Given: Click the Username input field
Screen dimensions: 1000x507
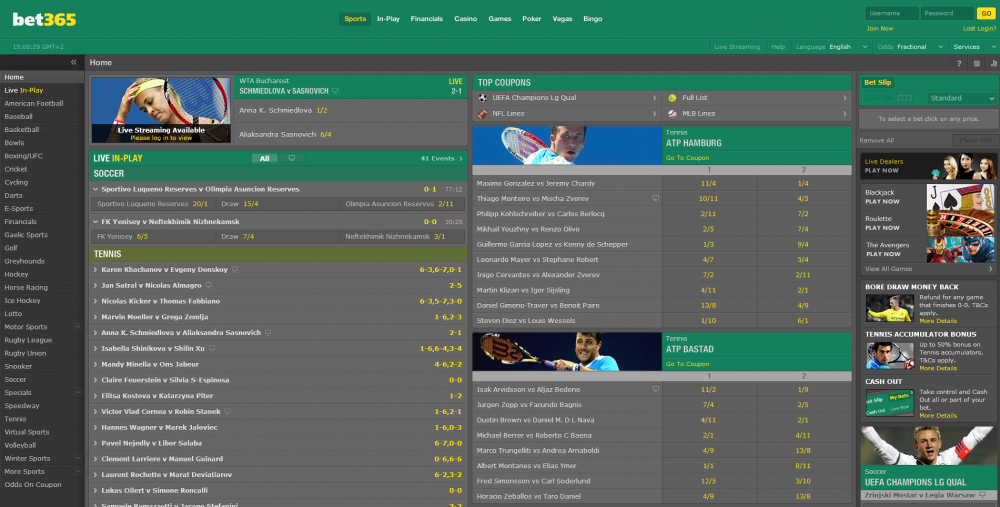Looking at the screenshot, I should tap(891, 13).
